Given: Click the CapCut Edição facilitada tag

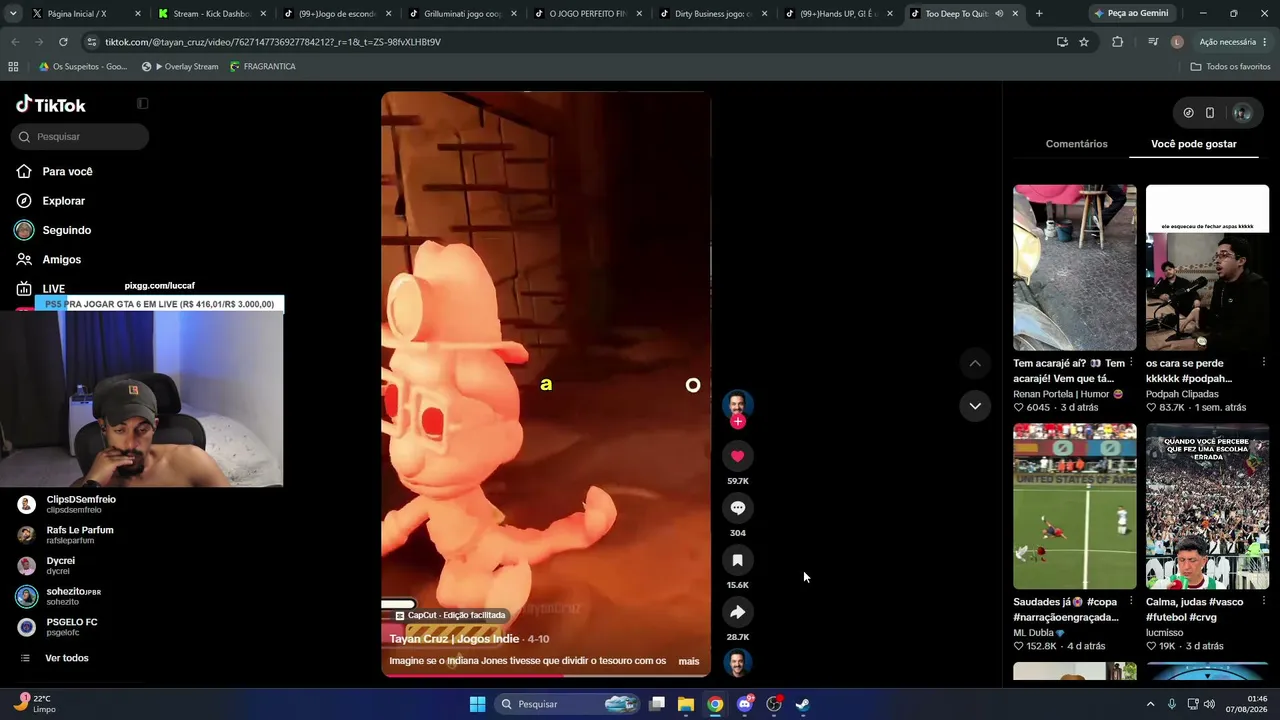Looking at the screenshot, I should click(450, 615).
